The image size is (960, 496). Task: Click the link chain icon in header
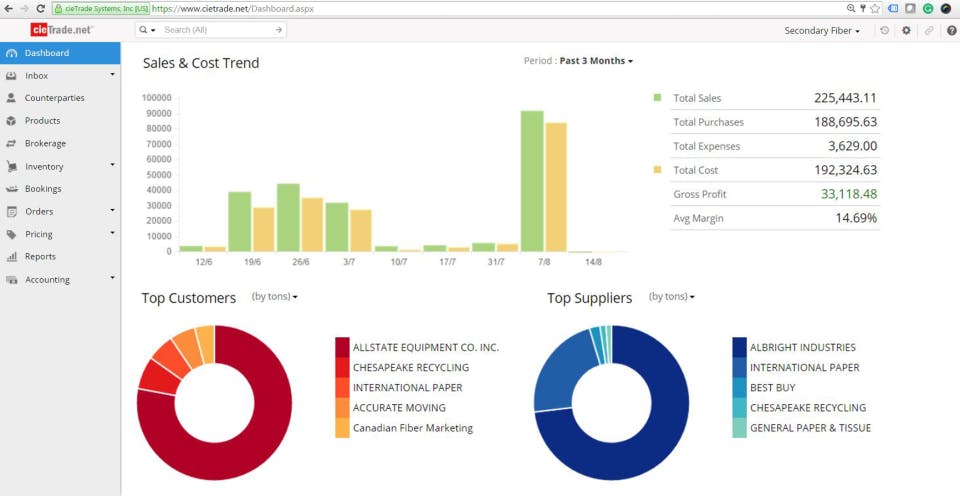coord(929,30)
